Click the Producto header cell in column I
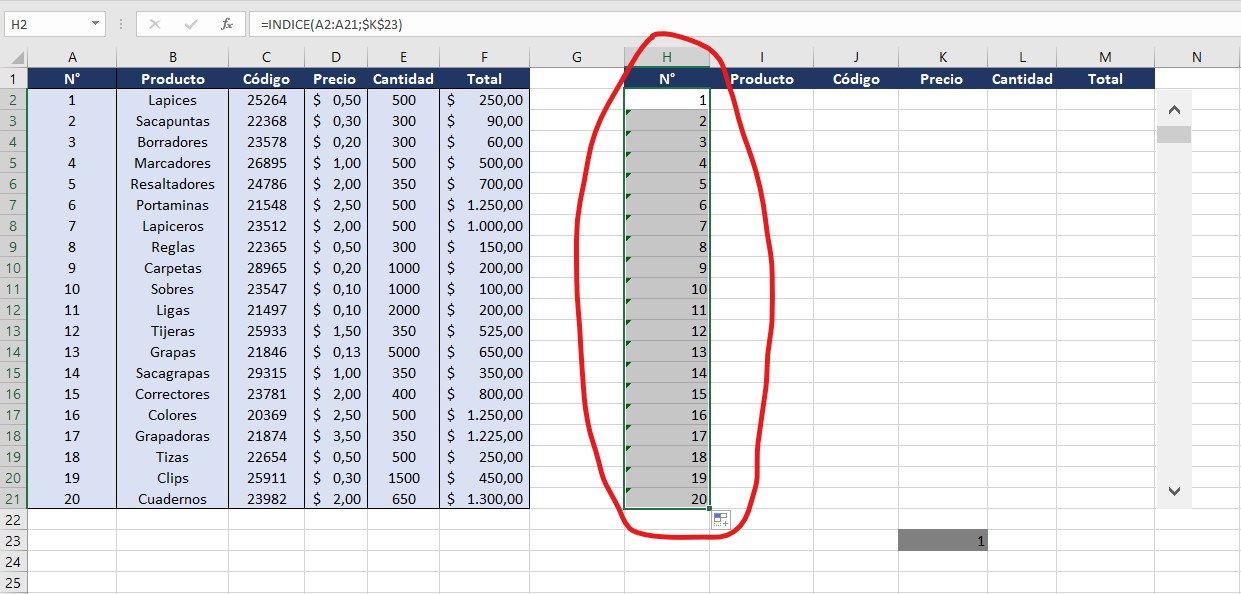Image resolution: width=1241 pixels, height=594 pixels. (761, 79)
